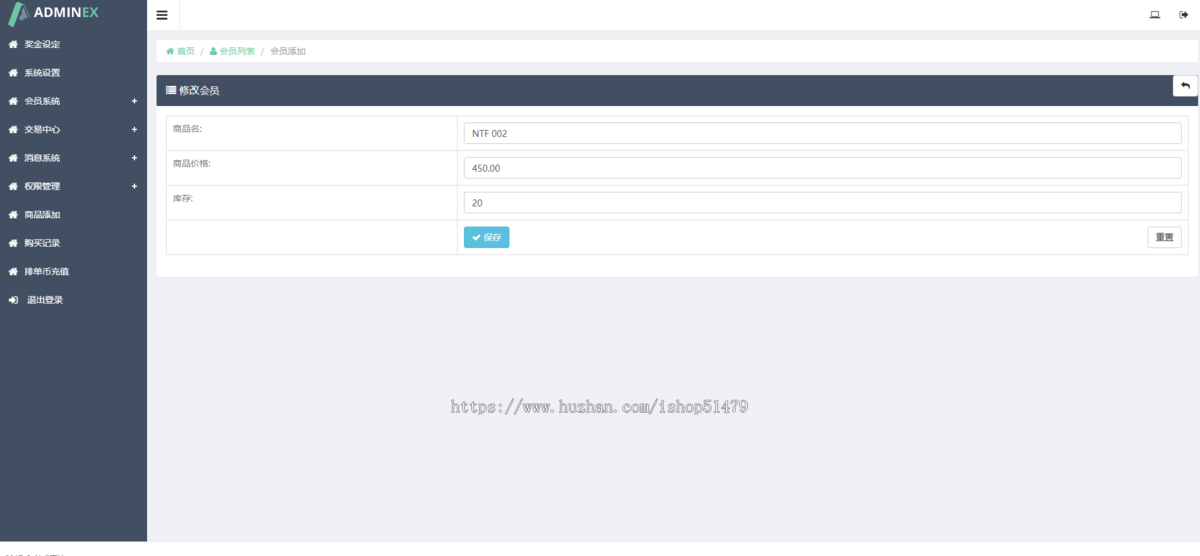Click the laptop icon in the top bar
Viewport: 1200px width, 556px height.
point(1155,15)
